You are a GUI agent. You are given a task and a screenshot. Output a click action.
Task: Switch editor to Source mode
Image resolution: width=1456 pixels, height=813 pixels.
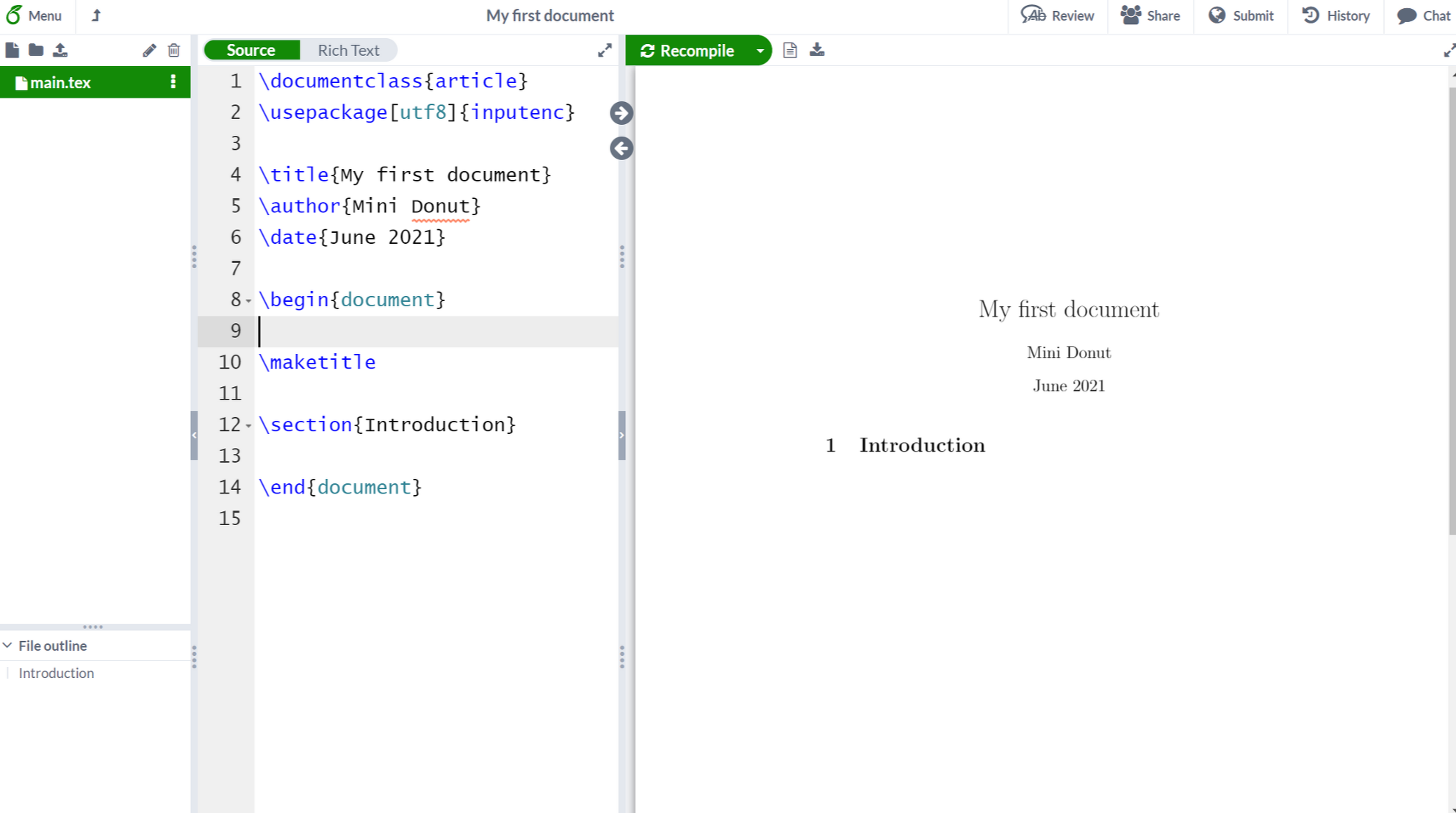(x=251, y=50)
